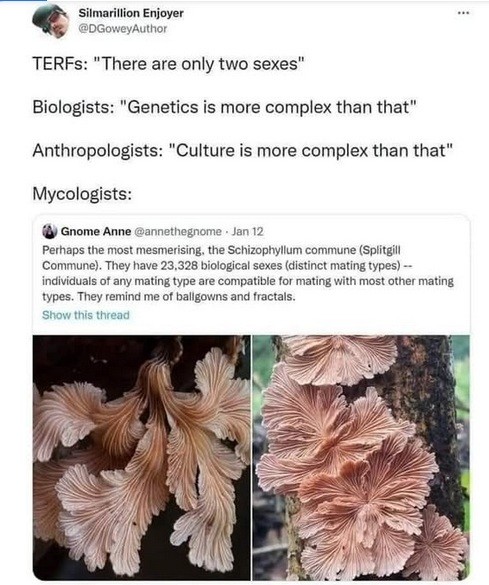Click the Show this thread link

(86, 315)
